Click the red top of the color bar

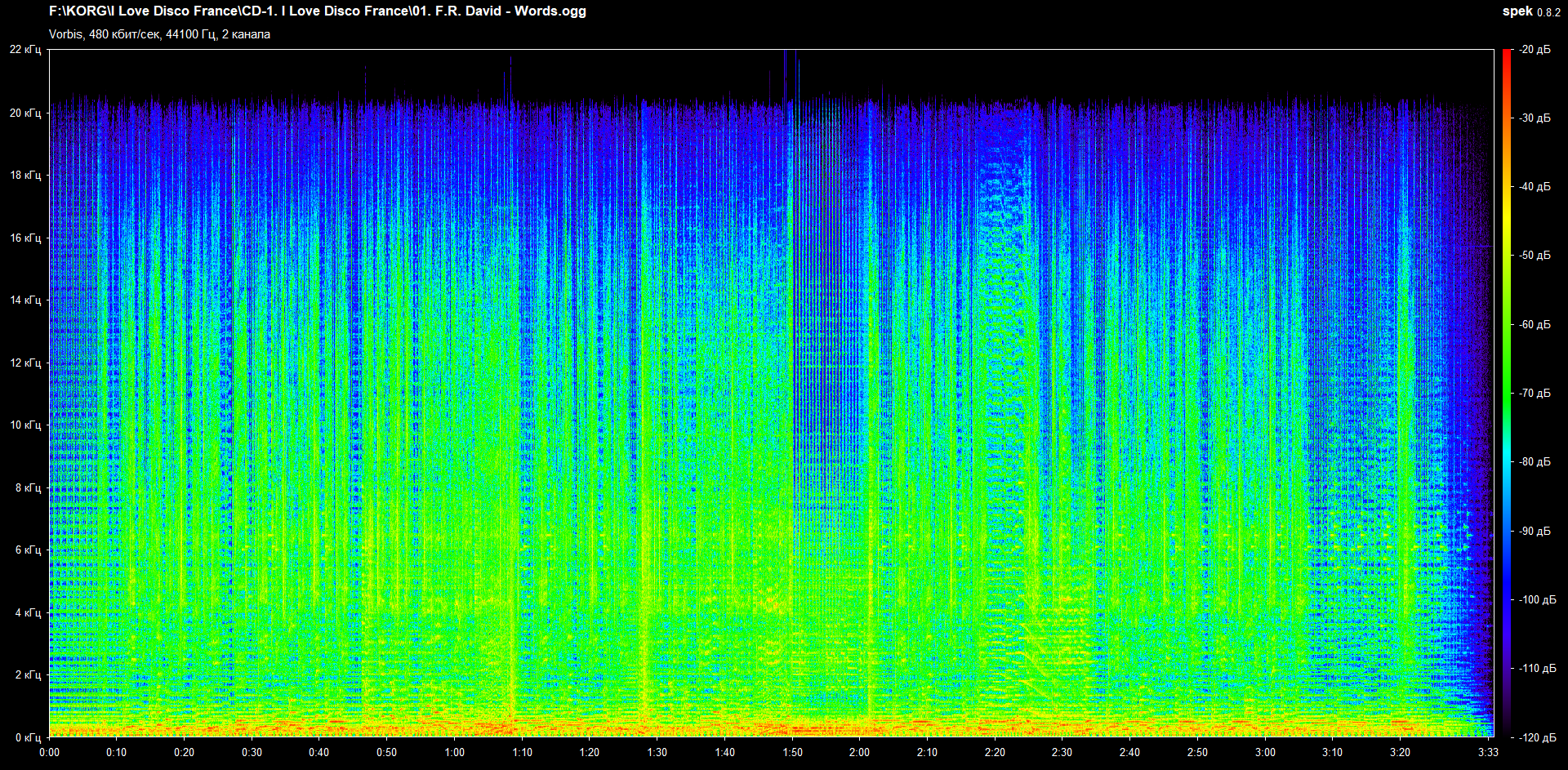click(x=1506, y=57)
